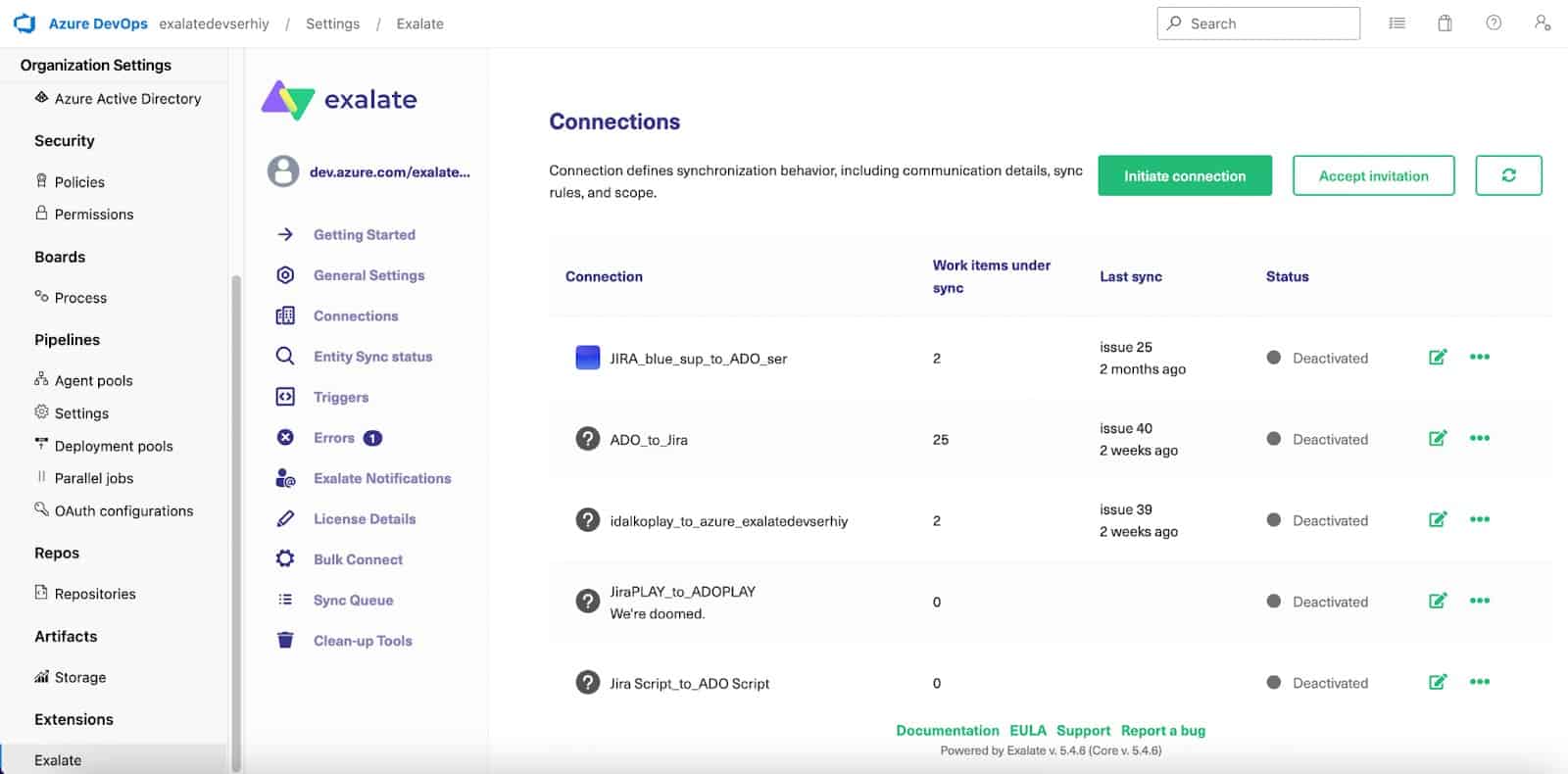Open the Report a bug link
This screenshot has width=1568, height=774.
1163,731
